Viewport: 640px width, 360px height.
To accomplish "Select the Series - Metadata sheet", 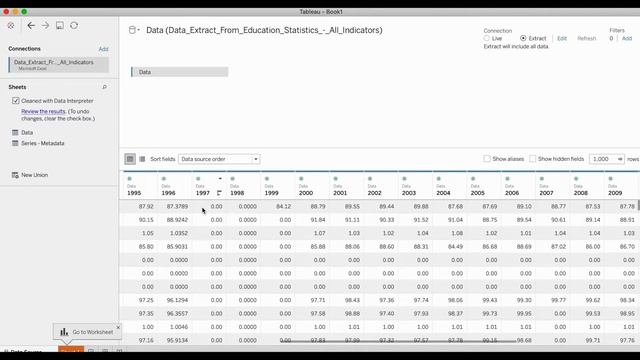I will (43, 143).
